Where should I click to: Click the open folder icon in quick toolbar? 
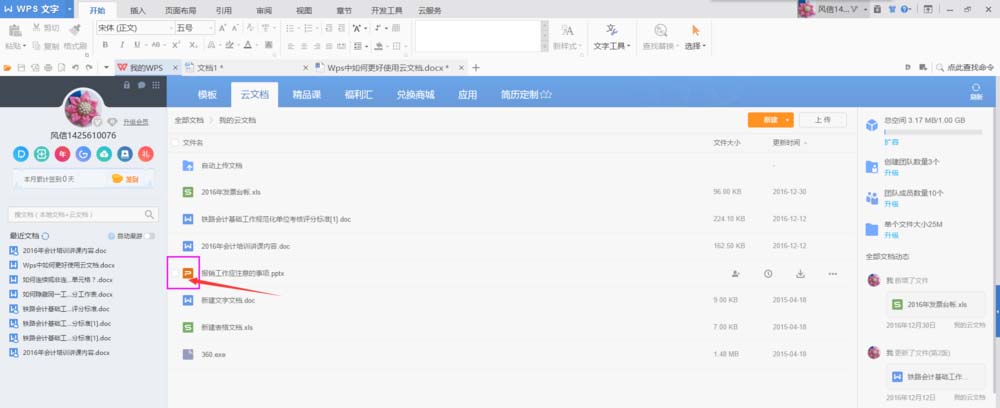[x=8, y=68]
